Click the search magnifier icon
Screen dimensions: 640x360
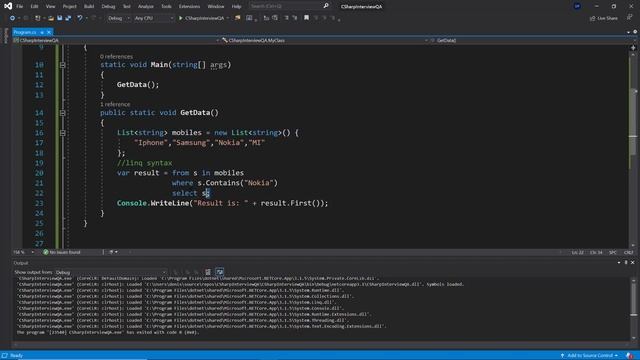click(x=326, y=6)
